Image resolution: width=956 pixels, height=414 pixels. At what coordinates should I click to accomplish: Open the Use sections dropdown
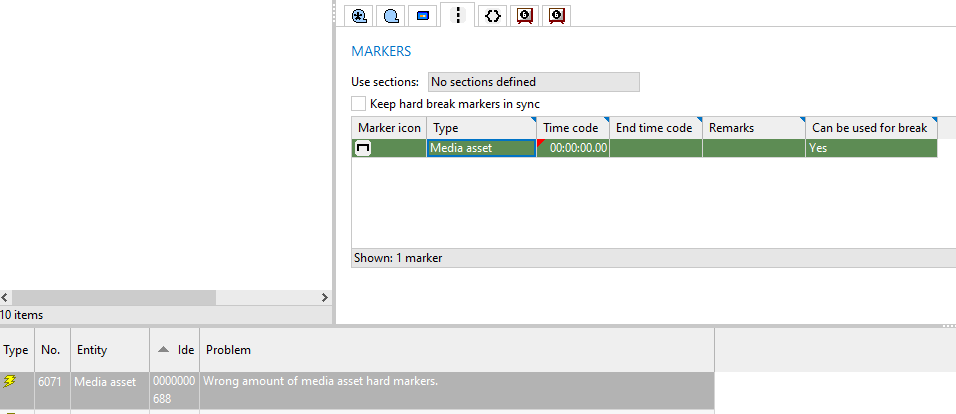pyautogui.click(x=533, y=82)
